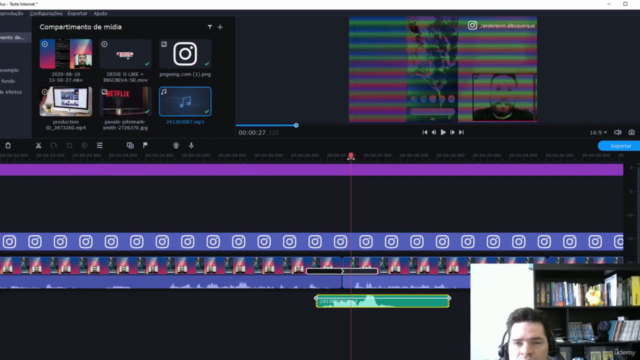Step back one frame in the preview
Image resolution: width=640 pixels, height=360 pixels.
pos(434,132)
